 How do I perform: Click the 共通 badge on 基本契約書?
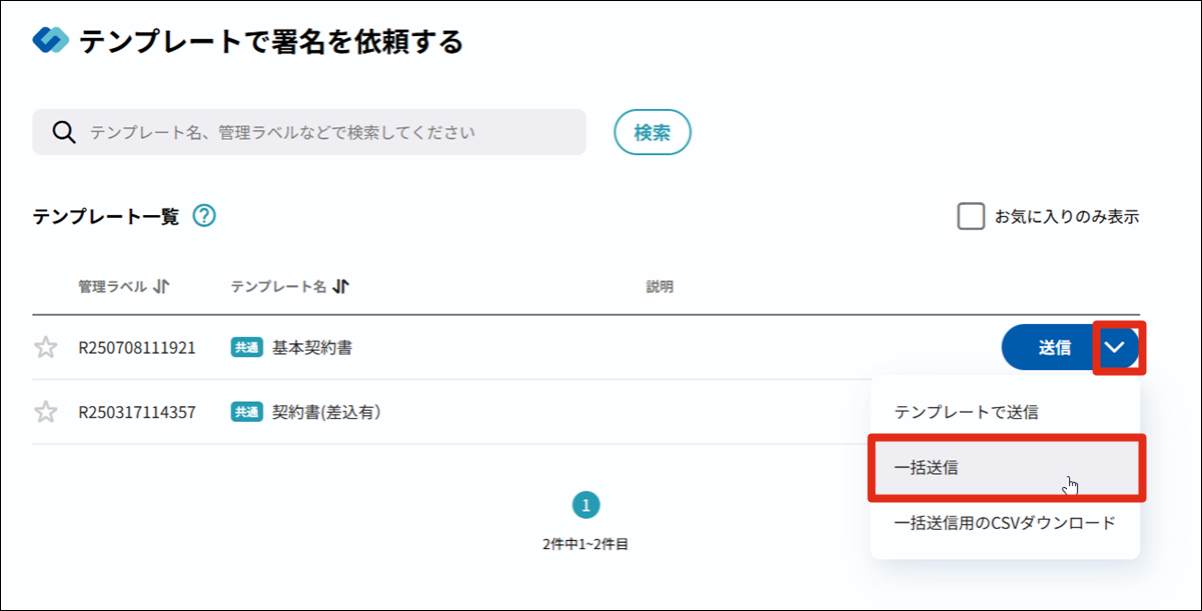coord(247,348)
